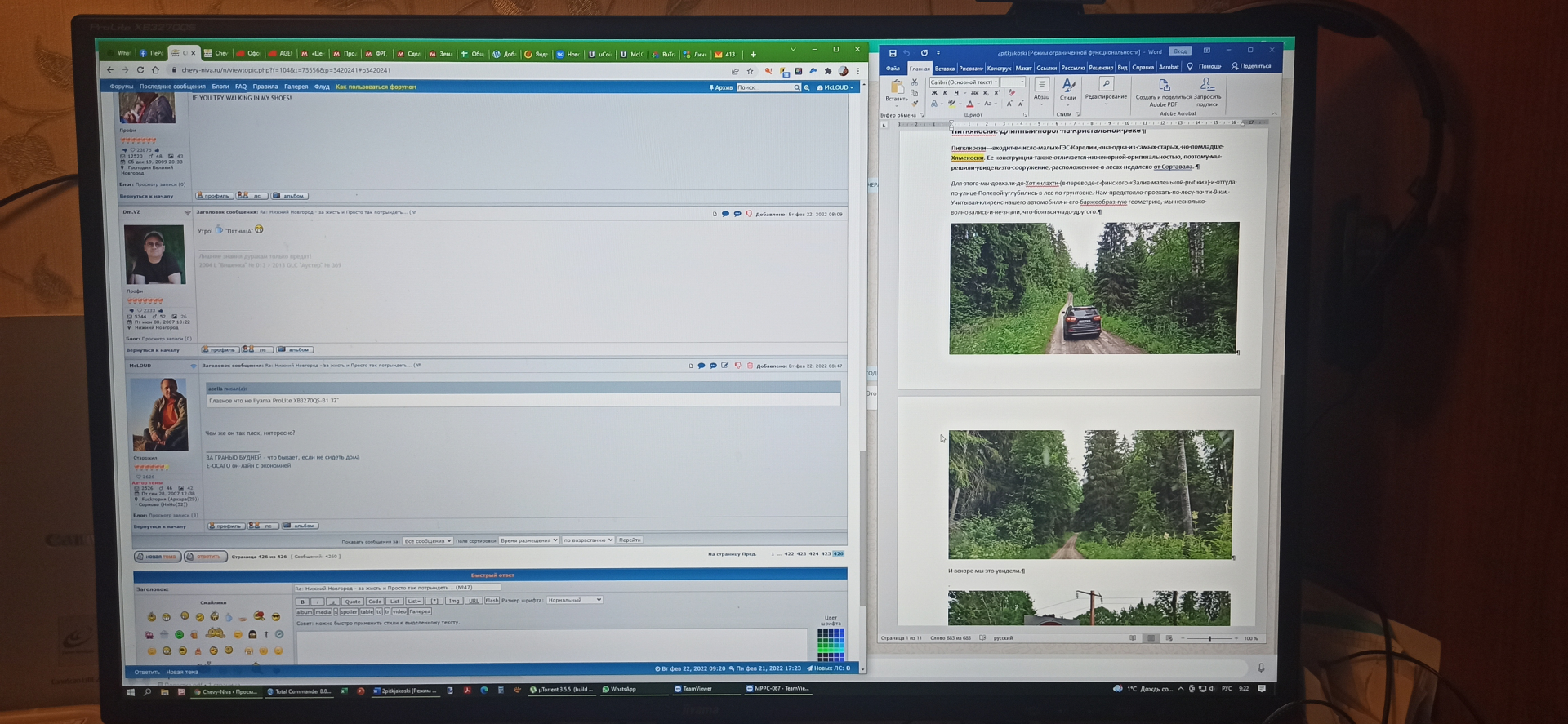Select the Format Painter brush icon
Screen dimensions: 1568x724
(915, 103)
